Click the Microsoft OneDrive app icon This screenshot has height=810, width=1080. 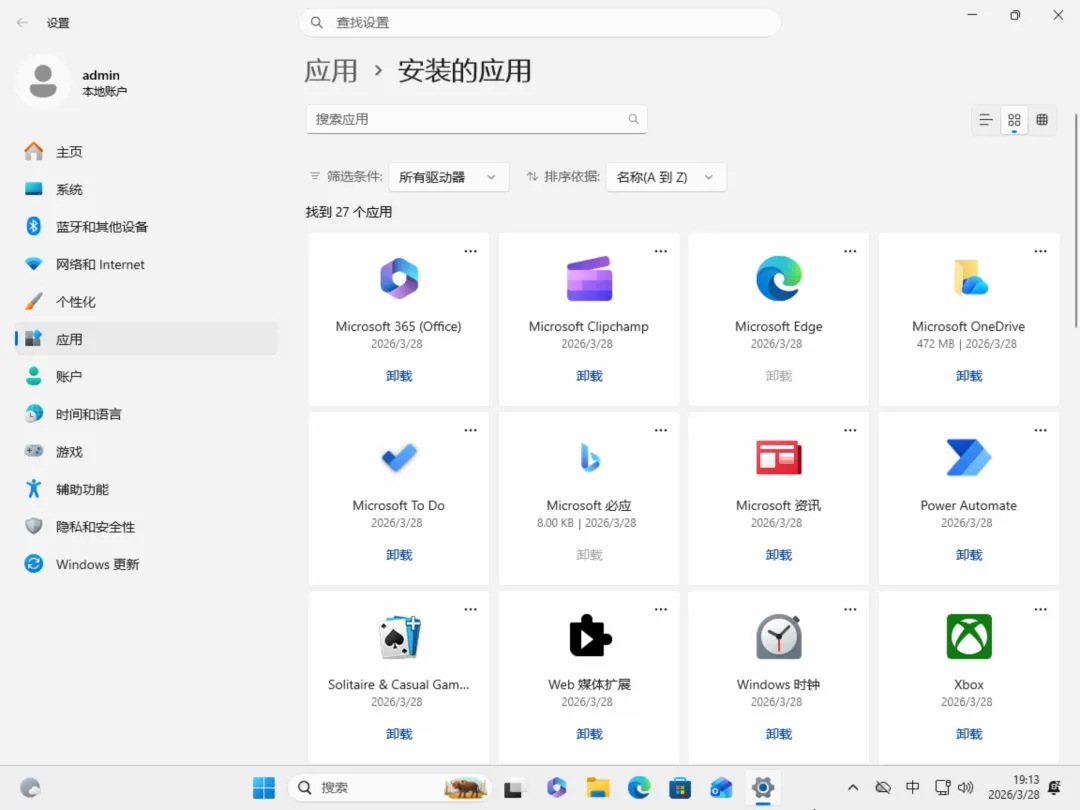point(969,278)
